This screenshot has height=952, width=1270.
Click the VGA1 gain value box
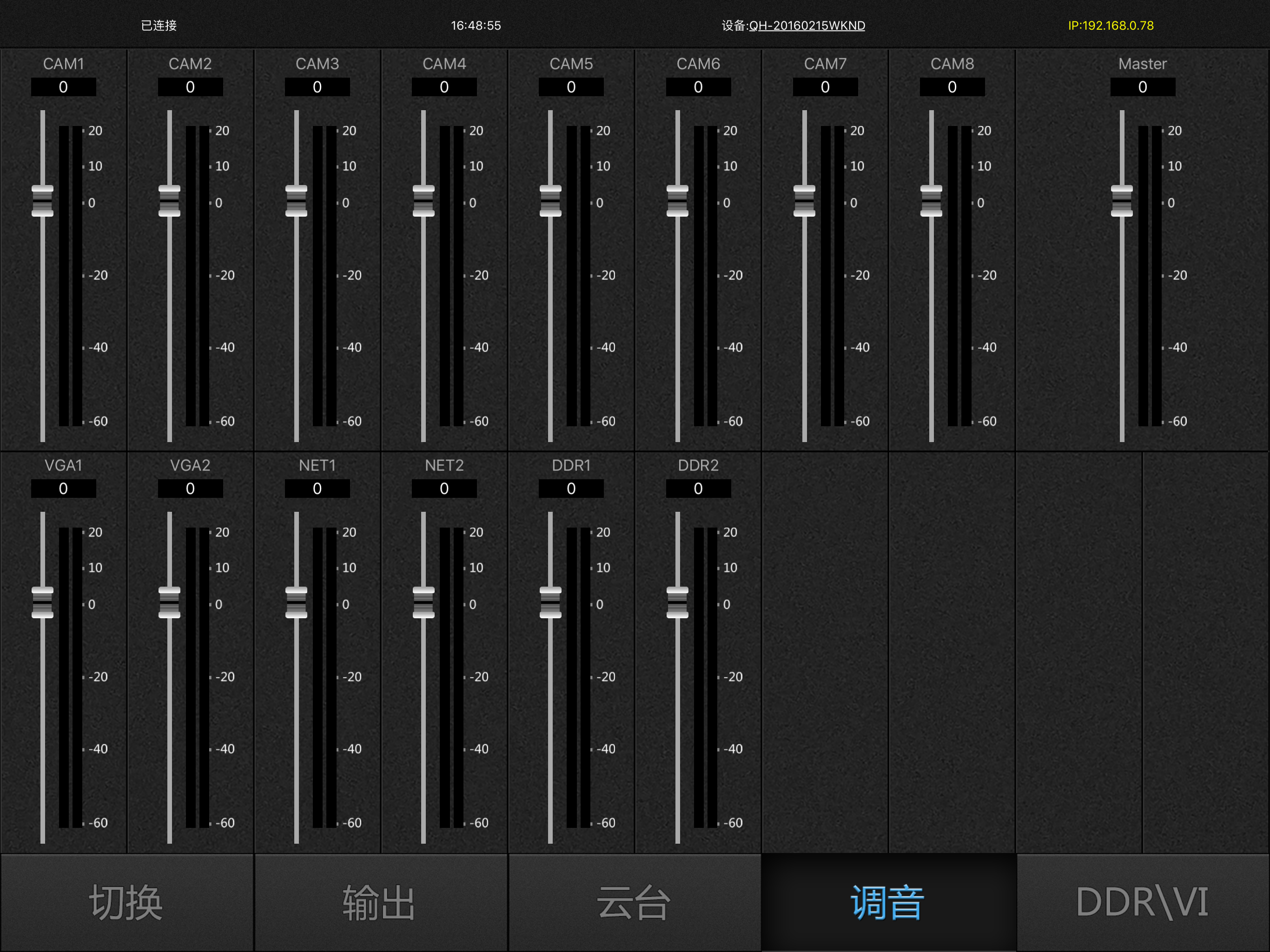63,489
